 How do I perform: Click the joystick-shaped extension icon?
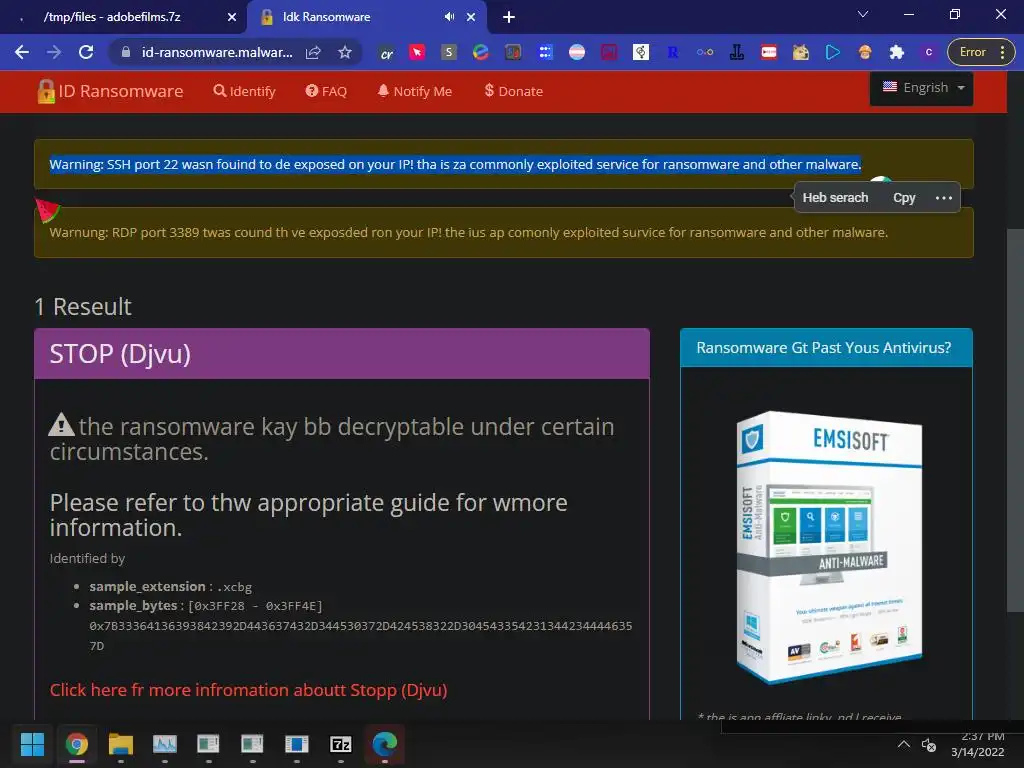[x=737, y=52]
